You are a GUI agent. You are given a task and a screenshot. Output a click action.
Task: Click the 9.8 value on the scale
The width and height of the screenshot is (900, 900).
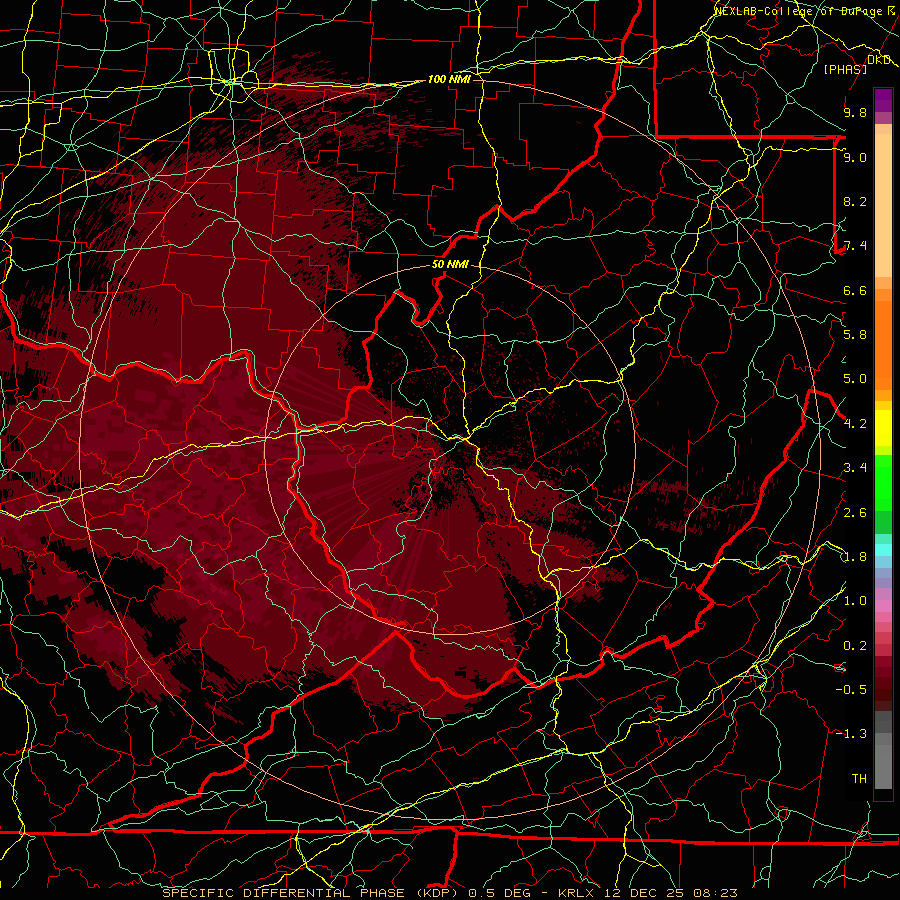point(855,112)
